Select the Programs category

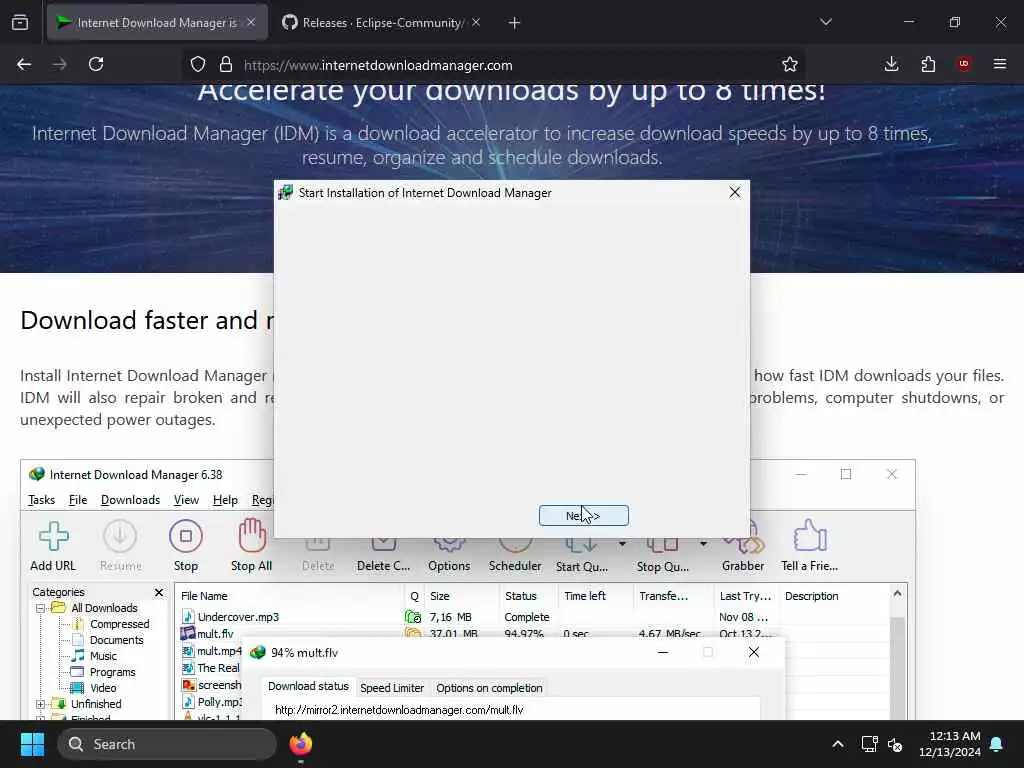[112, 672]
